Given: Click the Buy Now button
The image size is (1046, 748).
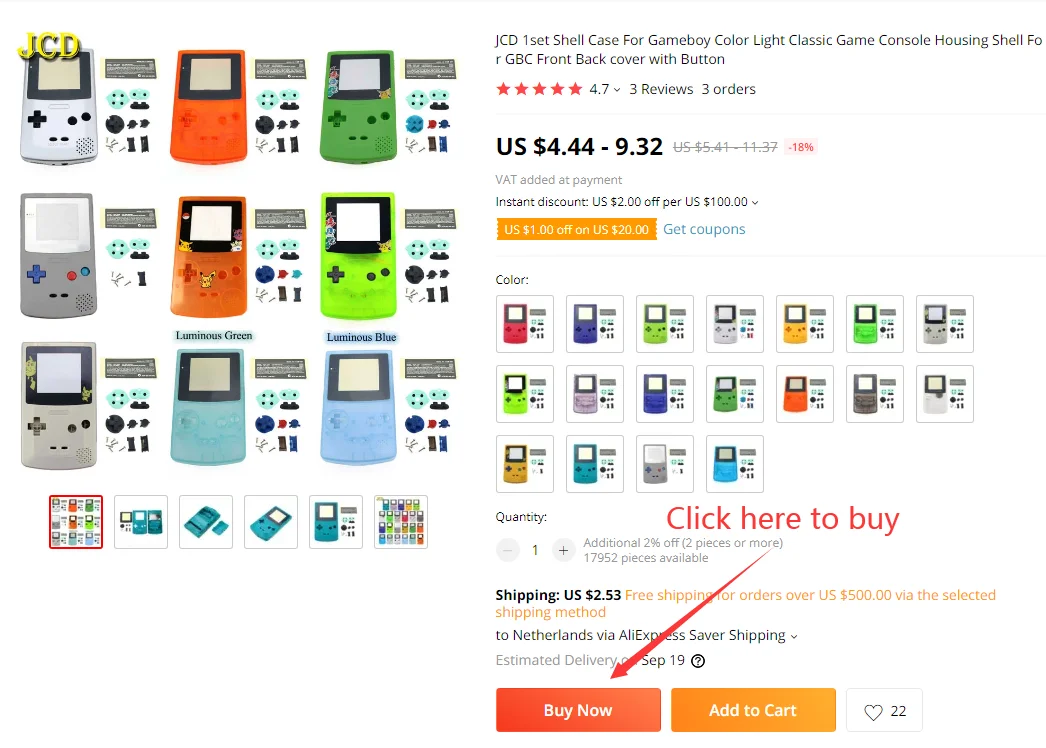Looking at the screenshot, I should (578, 710).
